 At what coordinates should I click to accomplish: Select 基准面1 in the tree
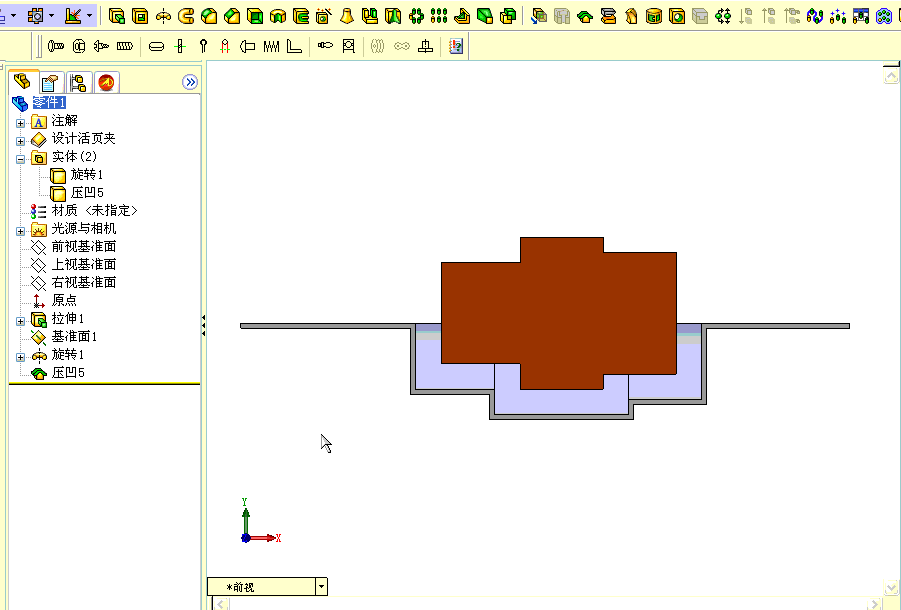(x=74, y=337)
